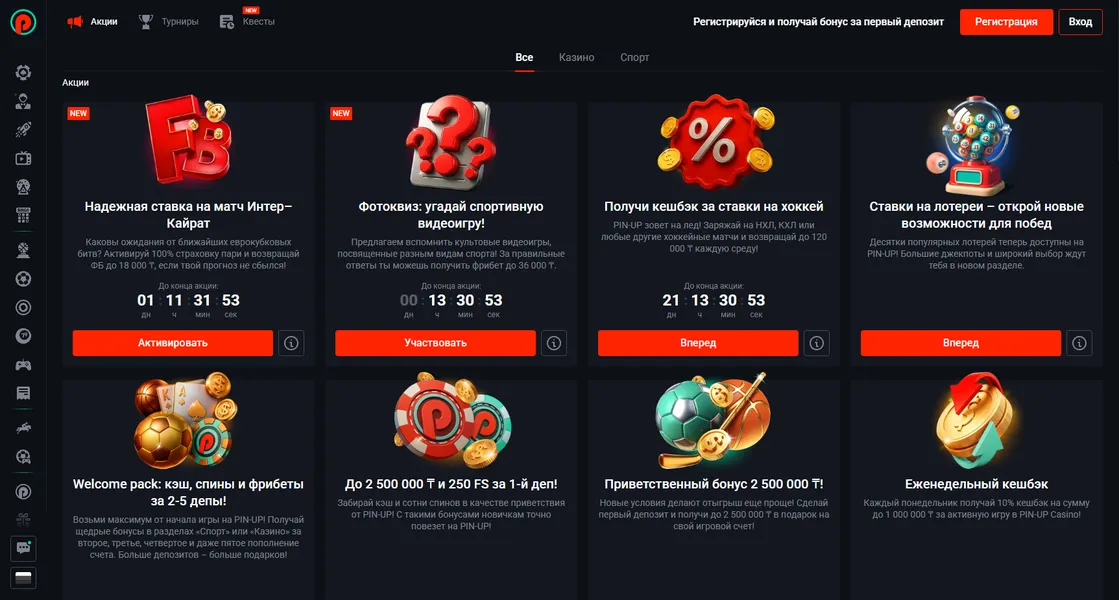Click the Регистрация button
The image size is (1119, 600).
click(x=1006, y=21)
